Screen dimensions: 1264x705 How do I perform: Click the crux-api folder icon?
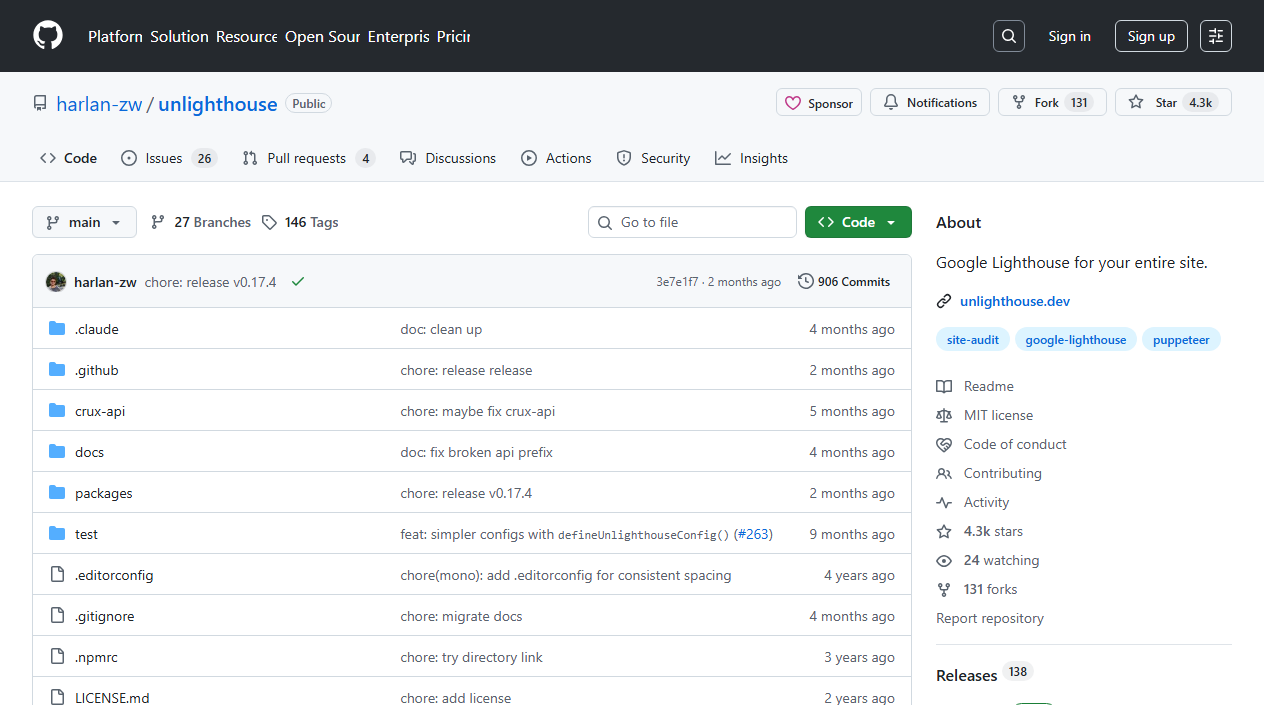click(57, 411)
